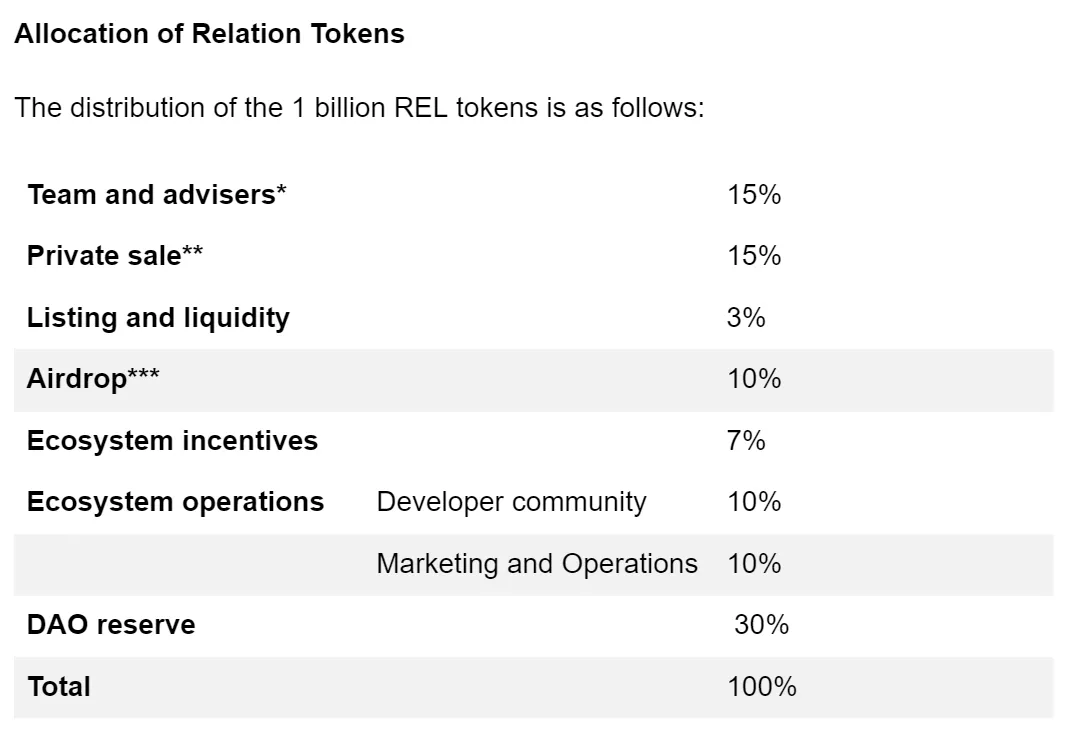
Task: Click the 100% Total value
Action: [x=762, y=687]
